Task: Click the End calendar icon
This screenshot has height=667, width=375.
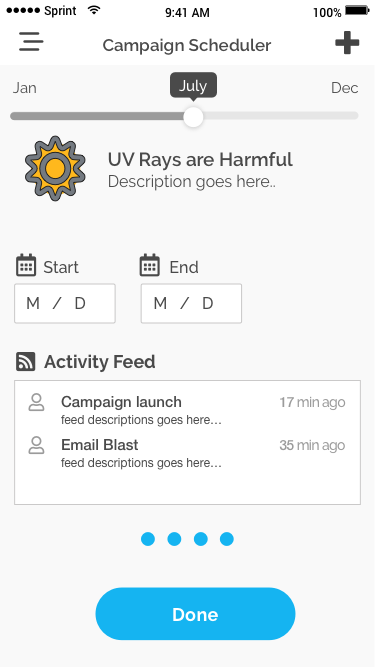Action: tap(150, 265)
